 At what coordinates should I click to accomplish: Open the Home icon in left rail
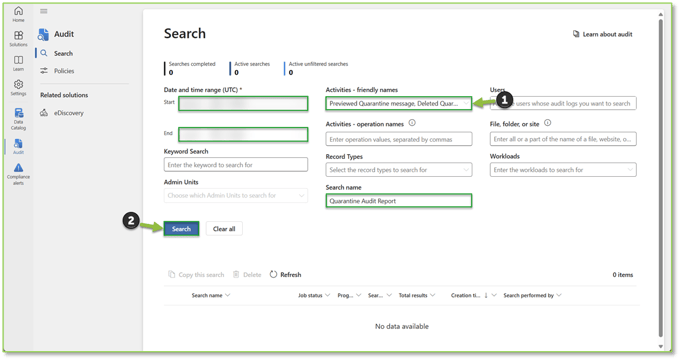click(18, 11)
